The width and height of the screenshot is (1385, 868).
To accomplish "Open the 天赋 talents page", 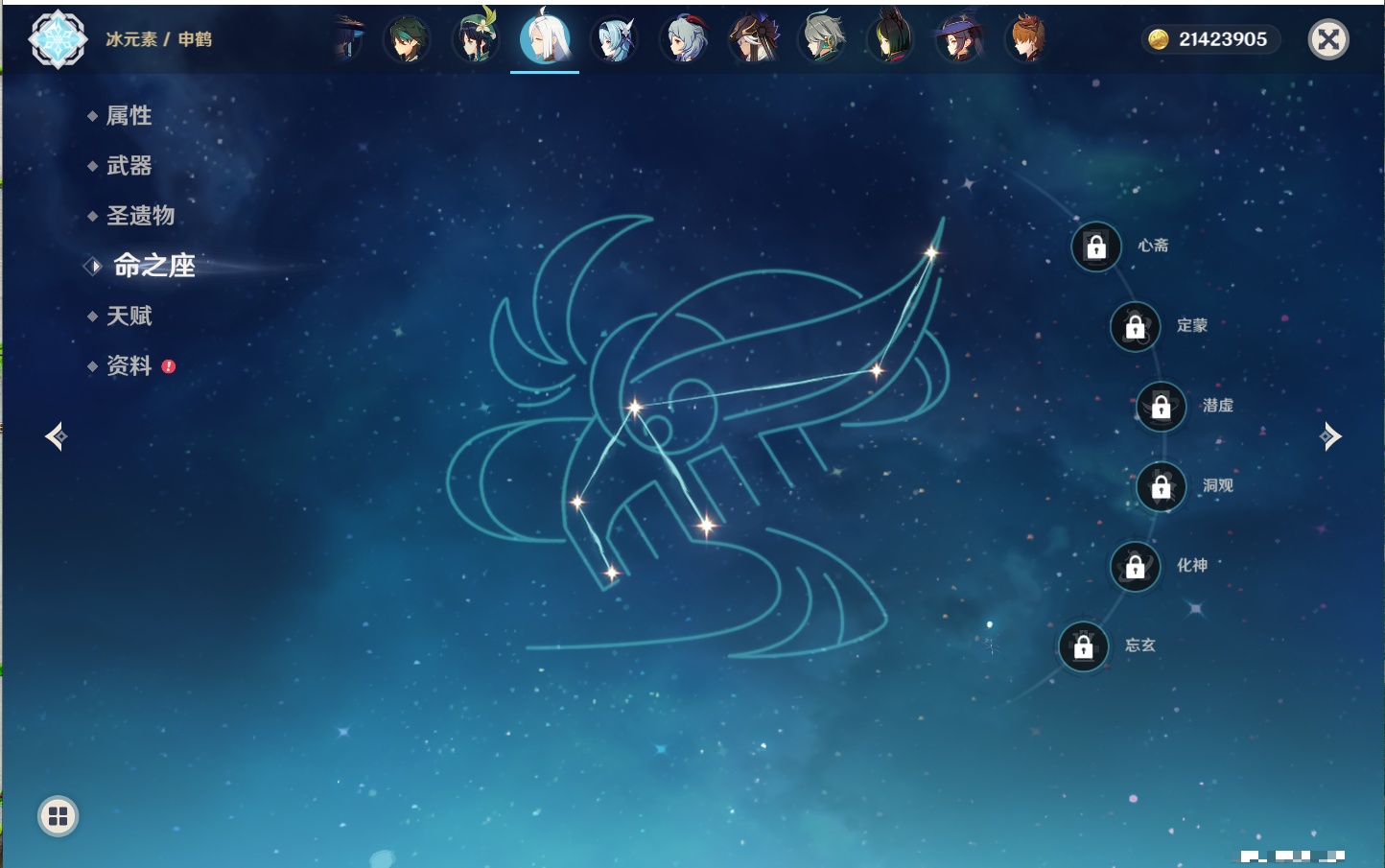I will [x=129, y=316].
